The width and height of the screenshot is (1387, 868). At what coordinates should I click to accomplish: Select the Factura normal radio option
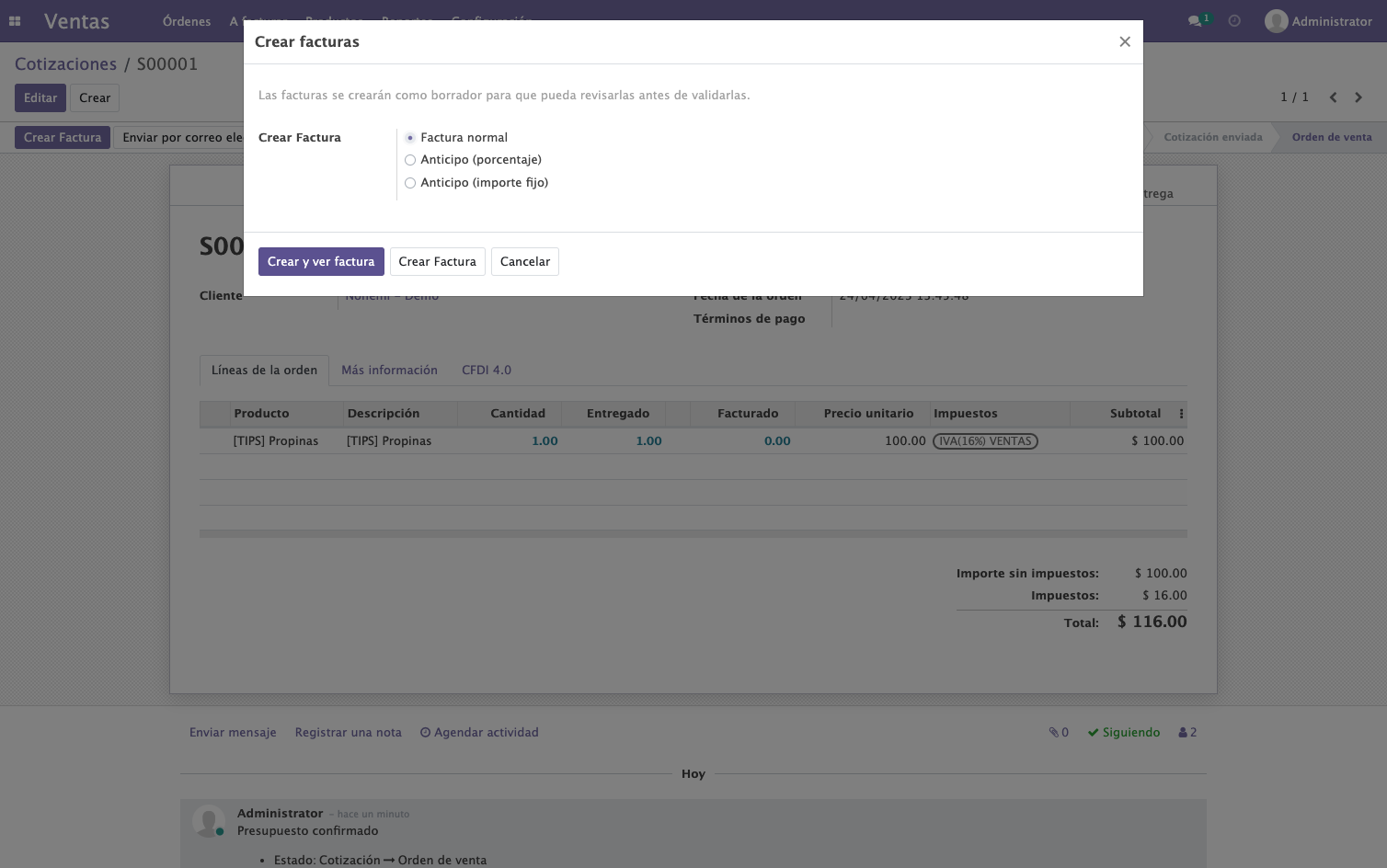tap(410, 138)
